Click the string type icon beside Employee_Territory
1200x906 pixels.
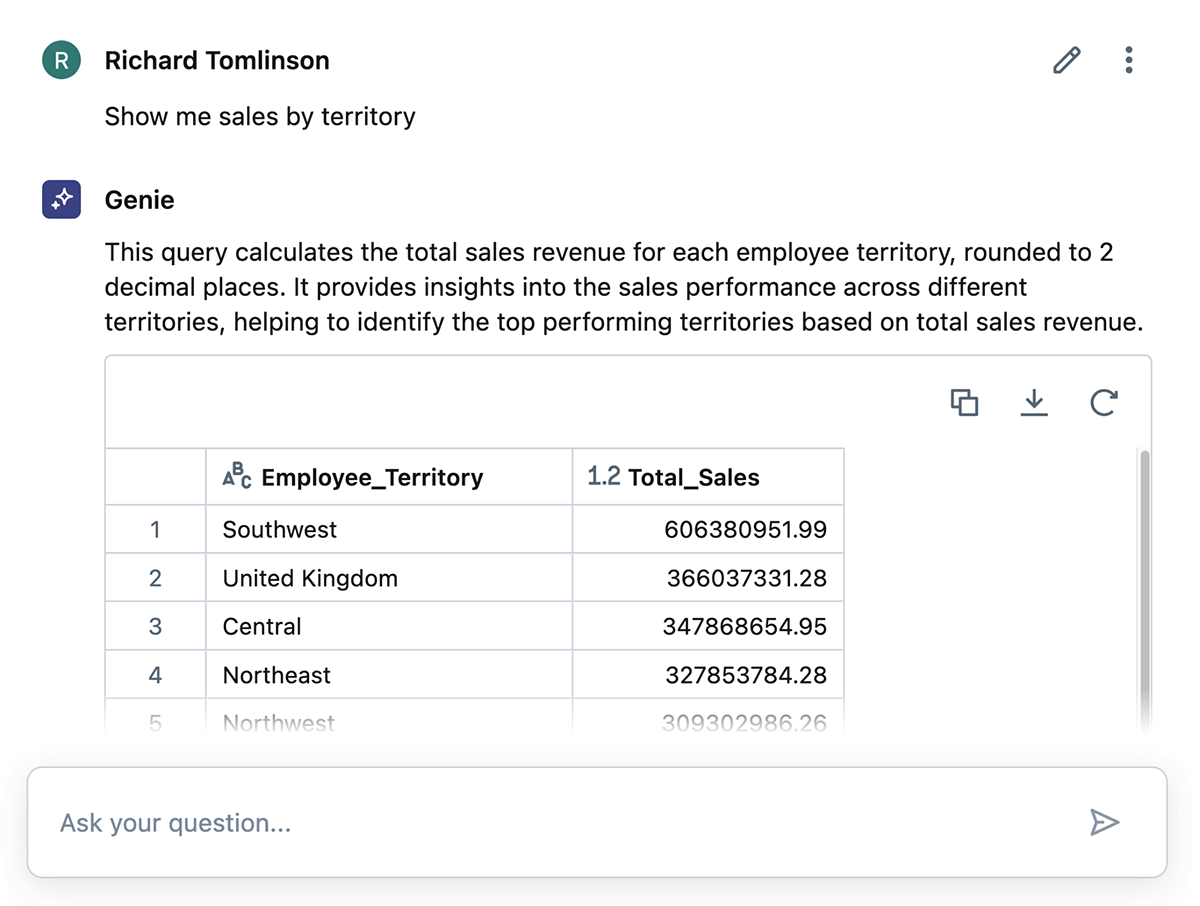tap(237, 477)
